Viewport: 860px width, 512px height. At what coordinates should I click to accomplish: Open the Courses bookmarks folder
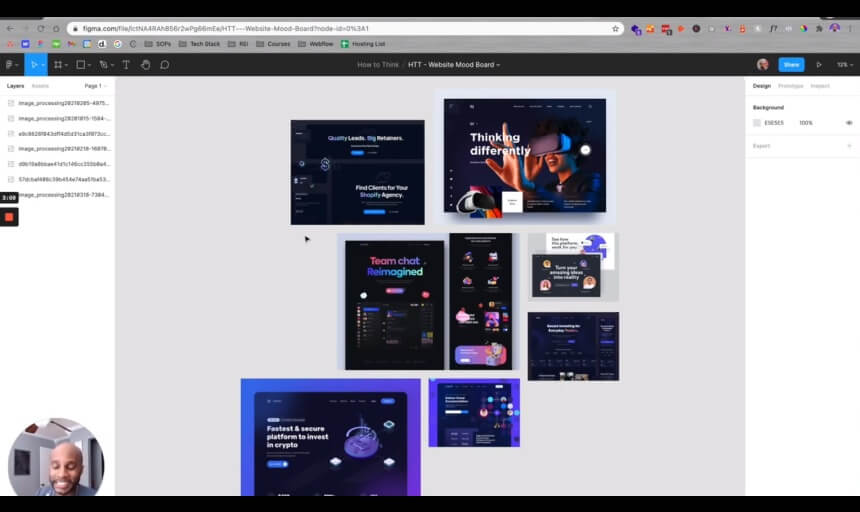[273, 44]
